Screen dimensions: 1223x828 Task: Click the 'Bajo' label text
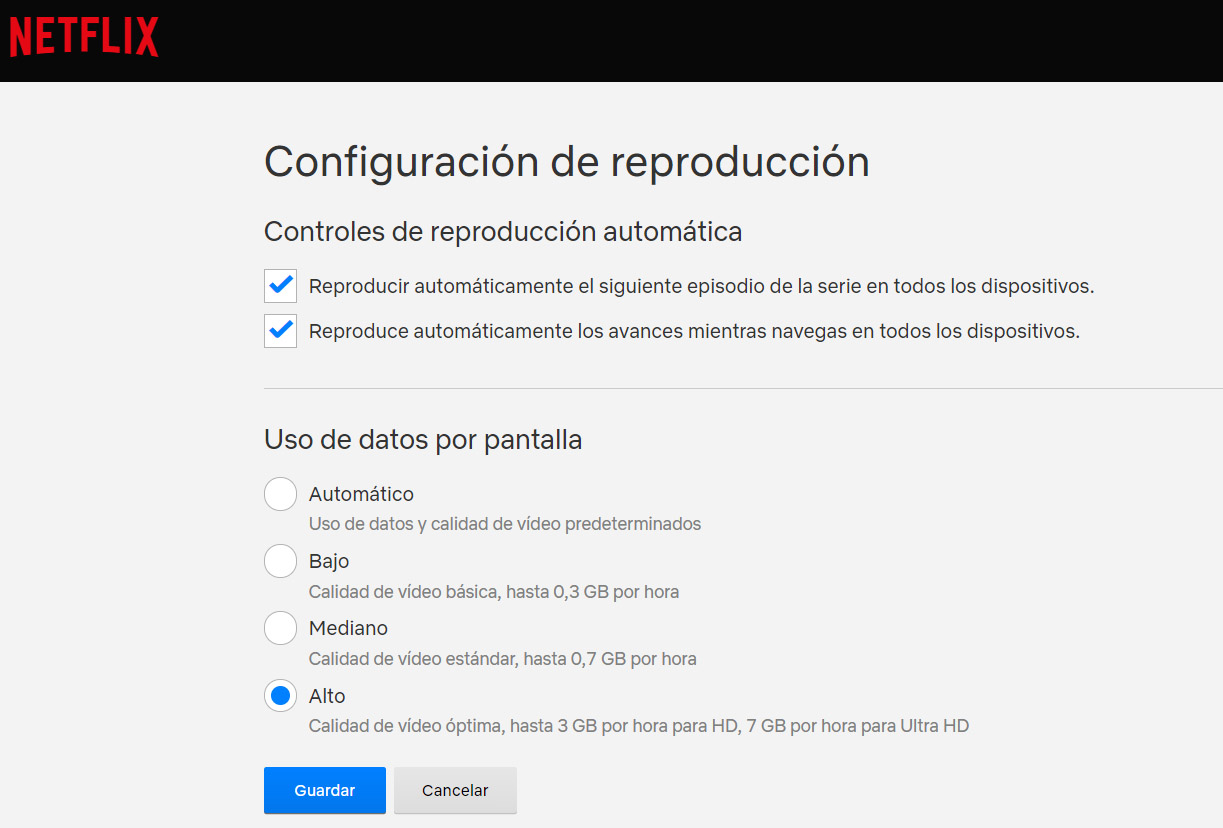[329, 561]
